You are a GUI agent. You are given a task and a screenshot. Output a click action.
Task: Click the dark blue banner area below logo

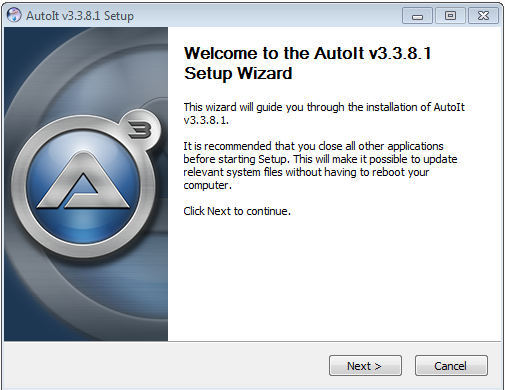click(x=86, y=300)
